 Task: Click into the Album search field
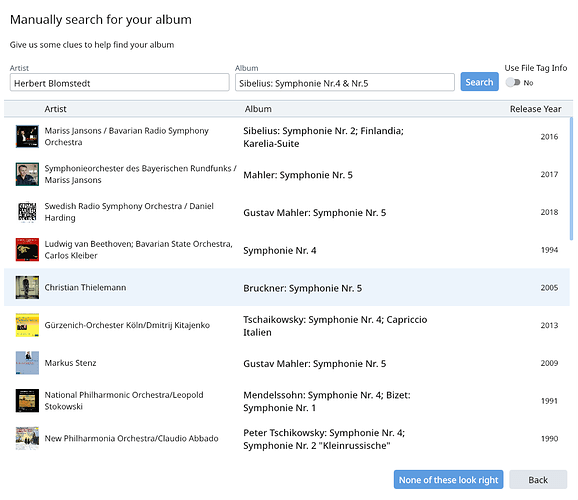pyautogui.click(x=345, y=82)
